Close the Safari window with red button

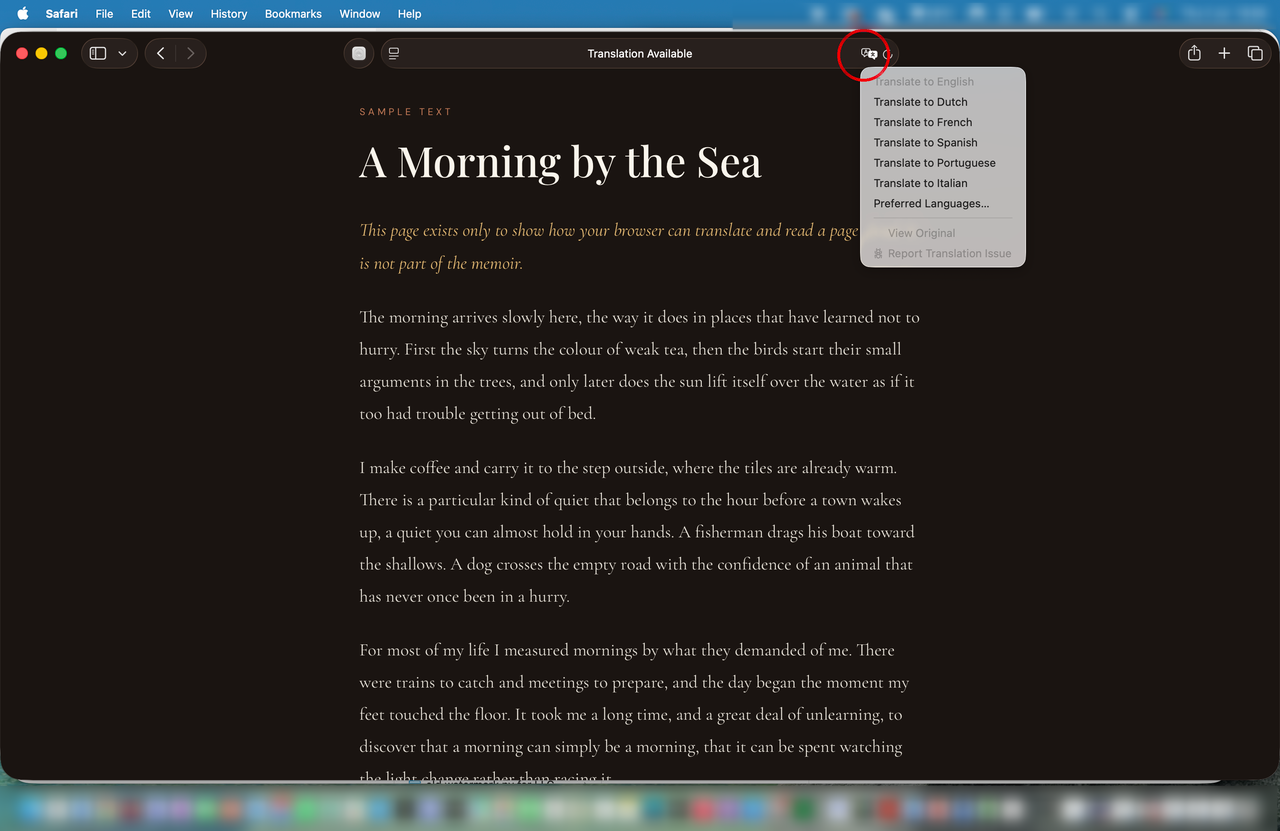(x=22, y=54)
